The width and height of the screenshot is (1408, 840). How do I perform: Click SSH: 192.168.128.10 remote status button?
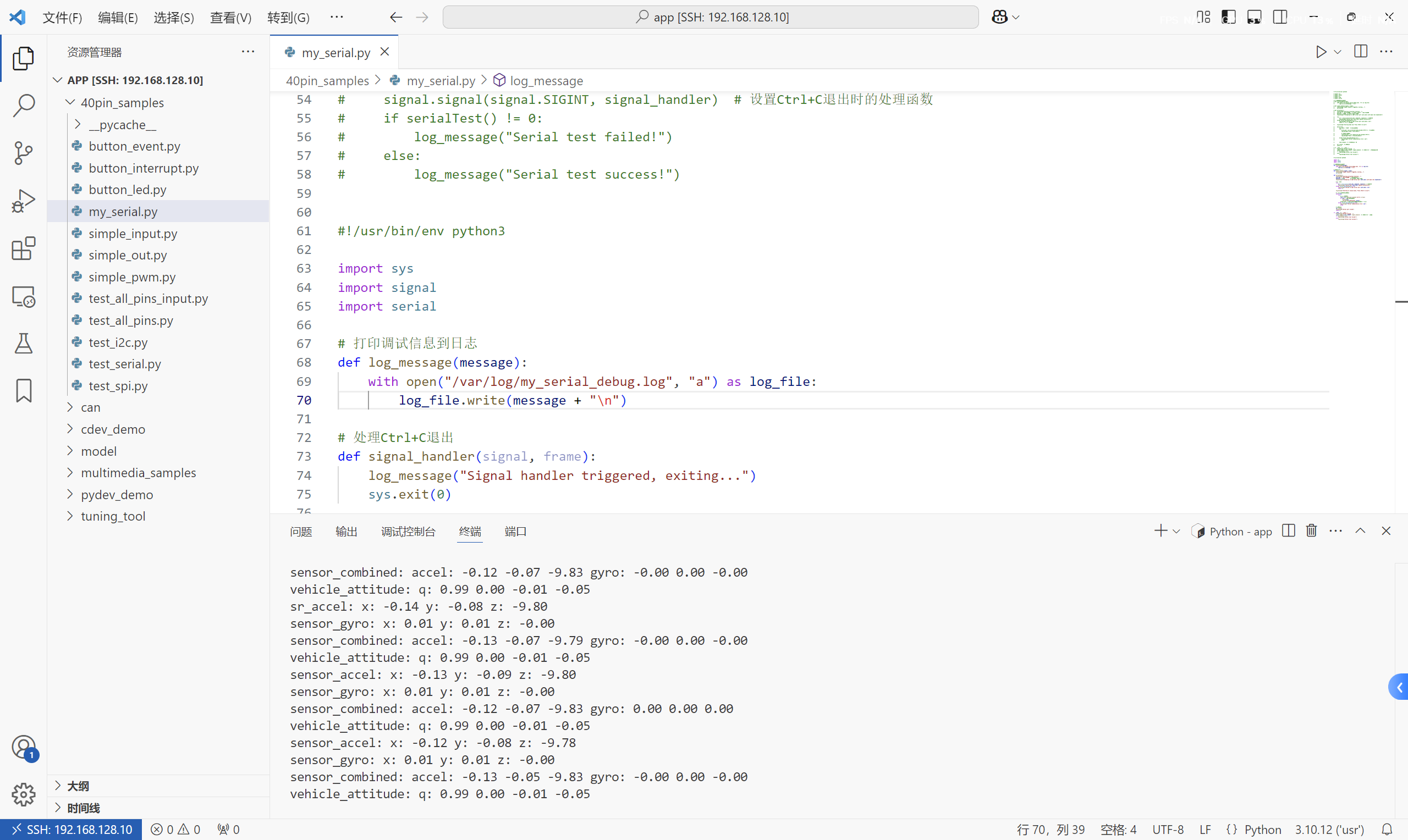pyautogui.click(x=71, y=829)
